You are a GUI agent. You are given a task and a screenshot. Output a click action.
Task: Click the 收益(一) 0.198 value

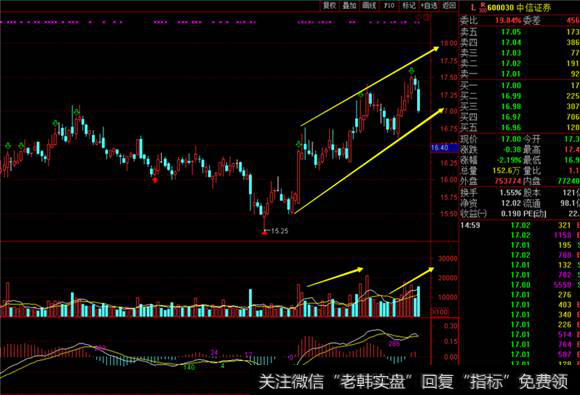coord(511,213)
